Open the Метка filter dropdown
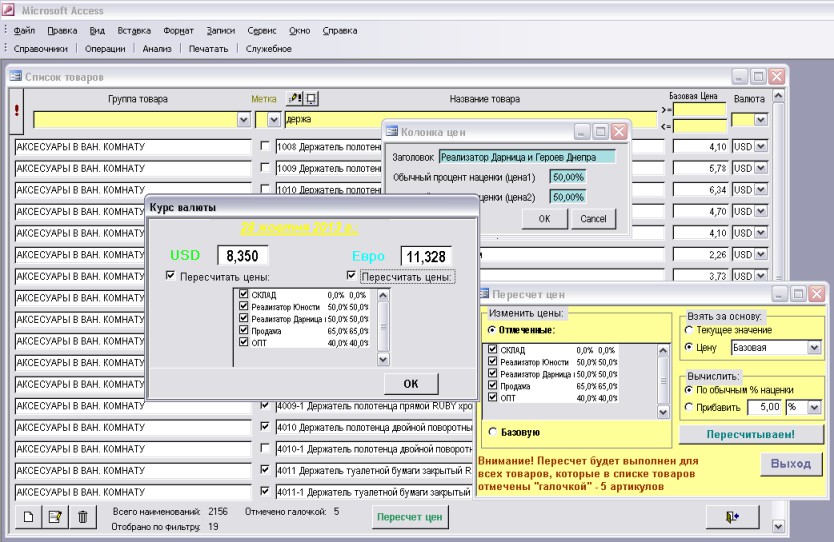 (274, 120)
